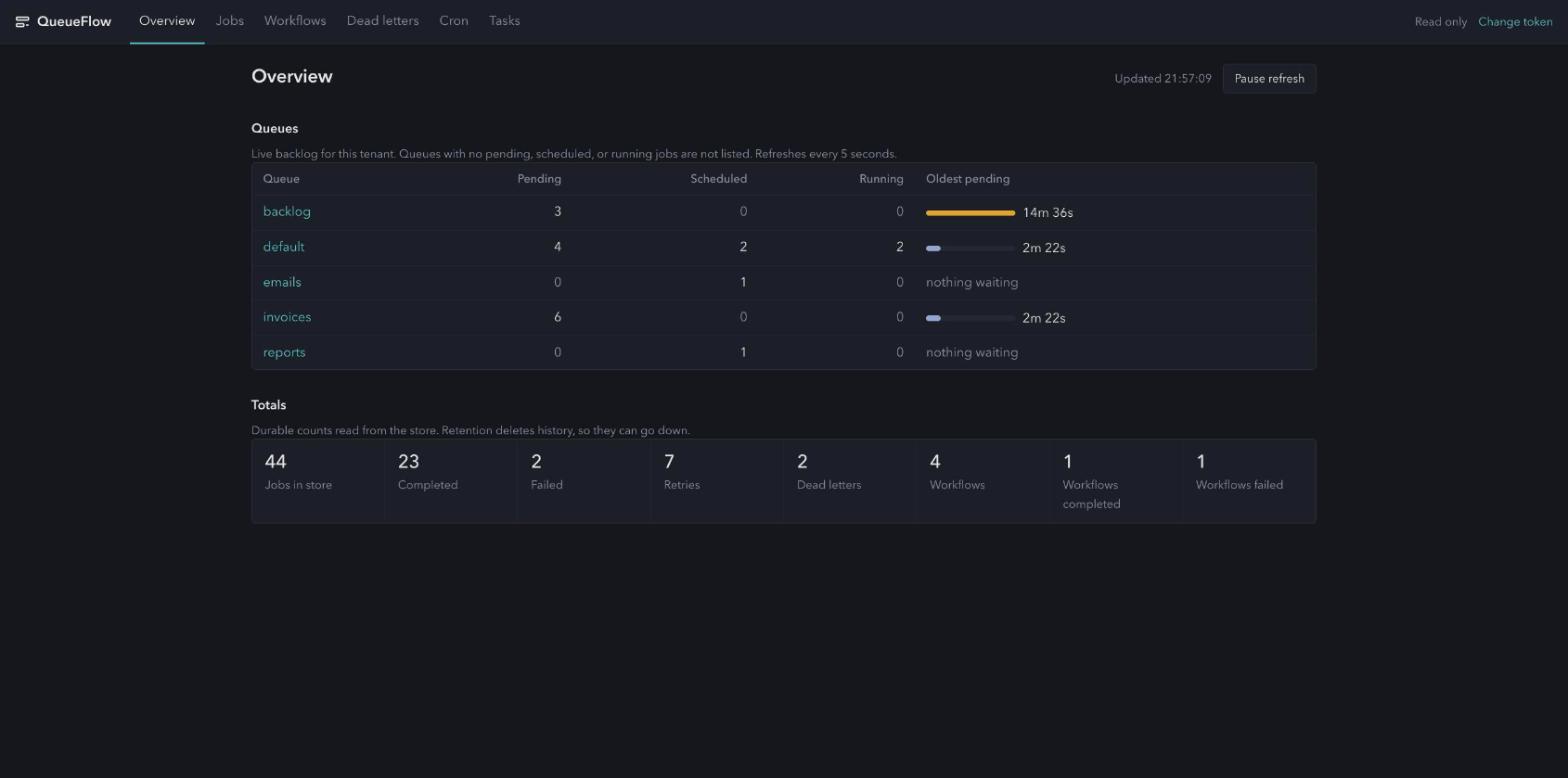1568x778 pixels.
Task: Open the reports queue
Action: tap(284, 352)
